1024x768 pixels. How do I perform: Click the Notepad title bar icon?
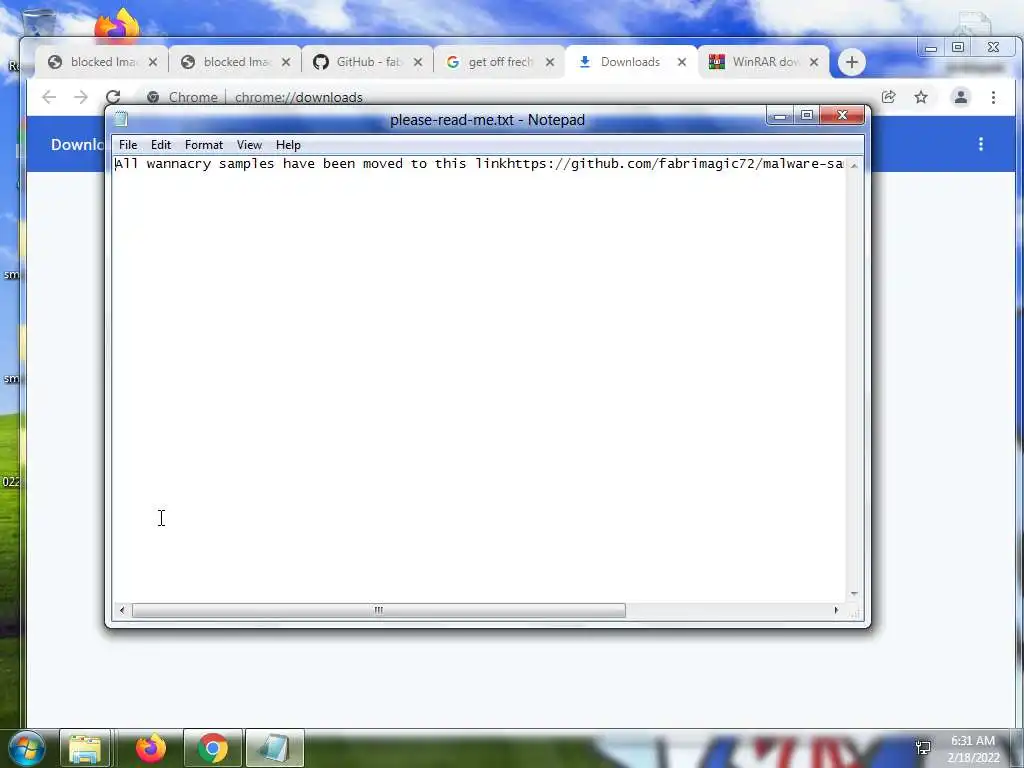[x=121, y=120]
